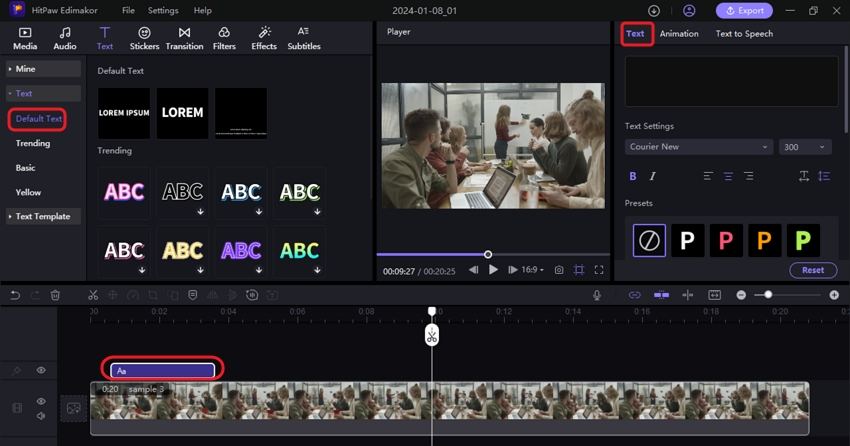Open the Effects panel
Viewport: 850px width, 446px height.
[x=264, y=39]
